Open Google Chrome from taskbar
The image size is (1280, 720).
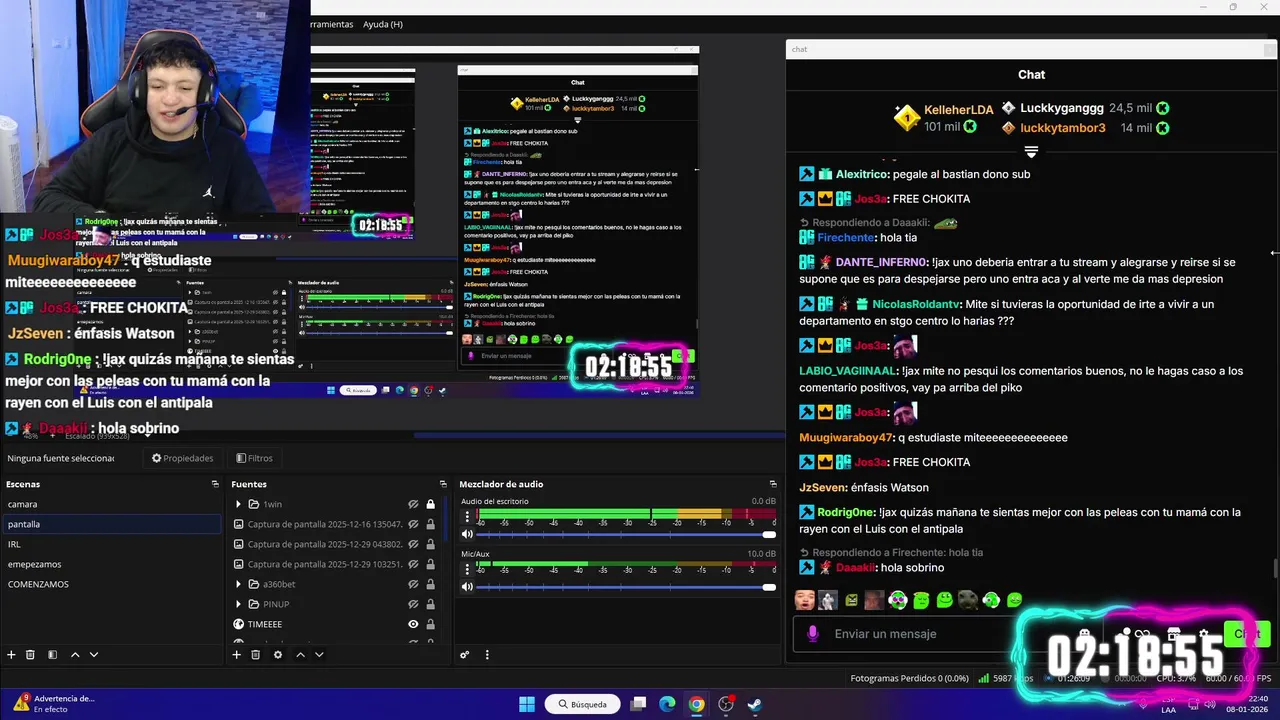pos(696,704)
